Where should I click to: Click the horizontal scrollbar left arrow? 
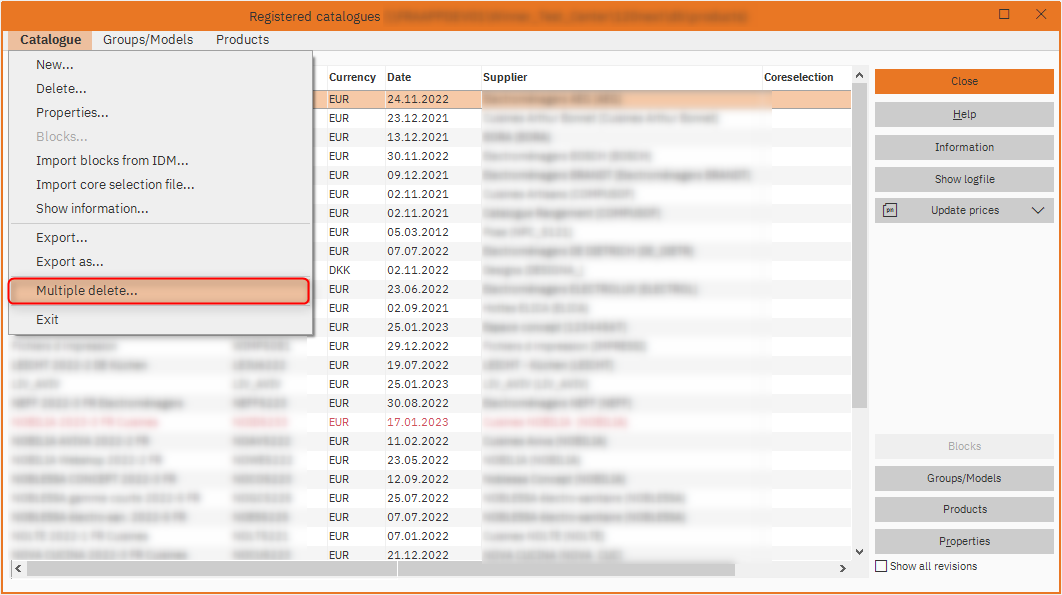pos(18,569)
